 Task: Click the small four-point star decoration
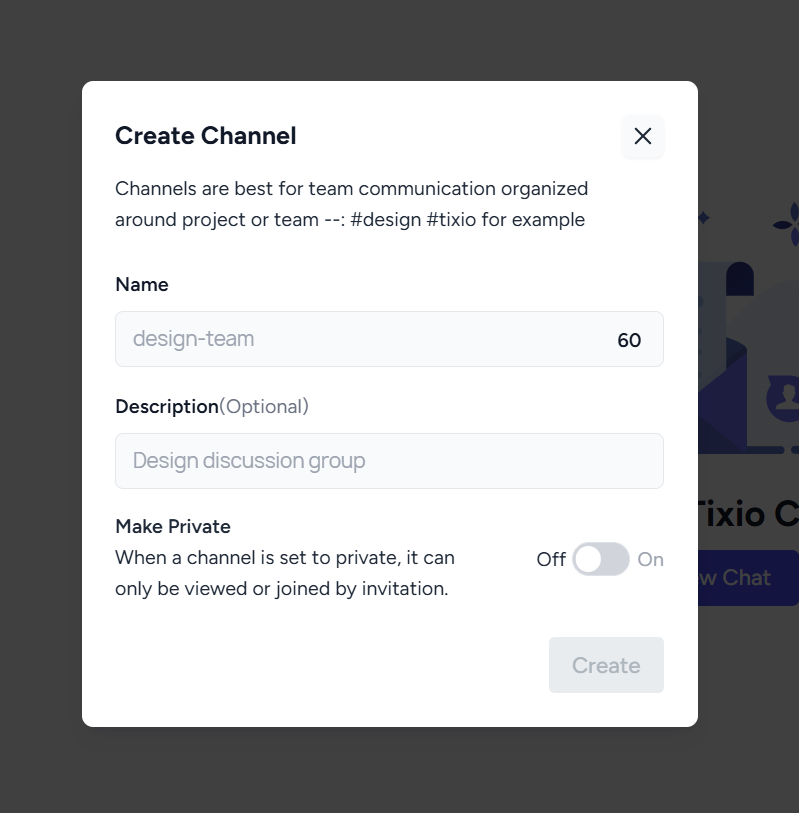tap(703, 217)
